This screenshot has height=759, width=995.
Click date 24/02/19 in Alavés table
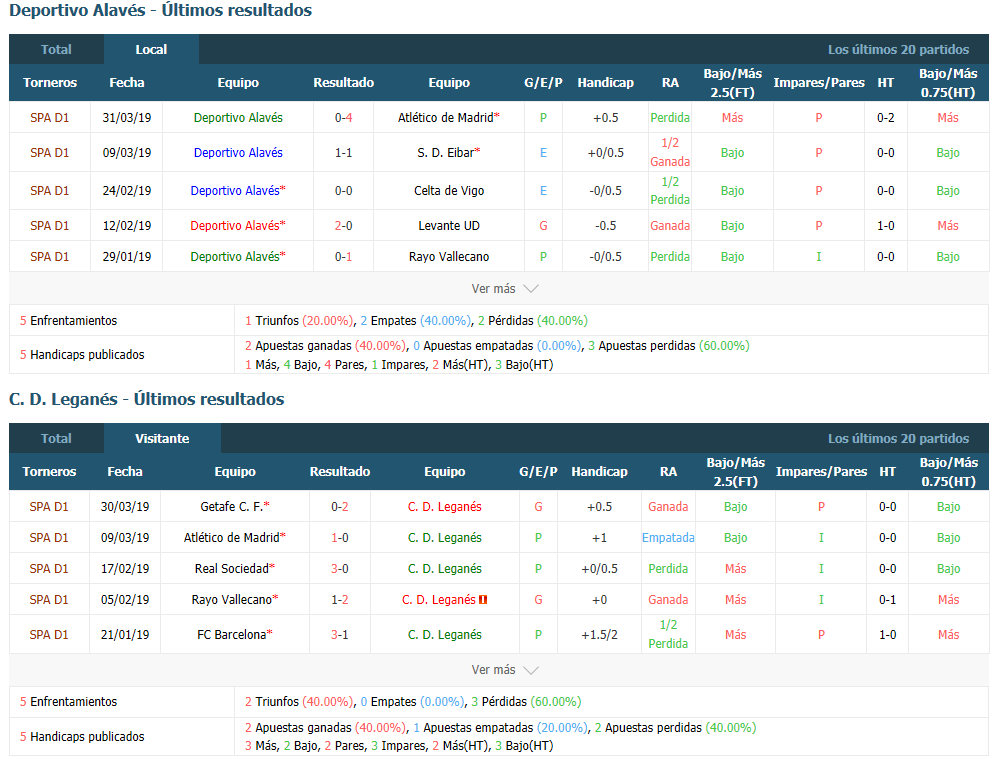[x=127, y=191]
